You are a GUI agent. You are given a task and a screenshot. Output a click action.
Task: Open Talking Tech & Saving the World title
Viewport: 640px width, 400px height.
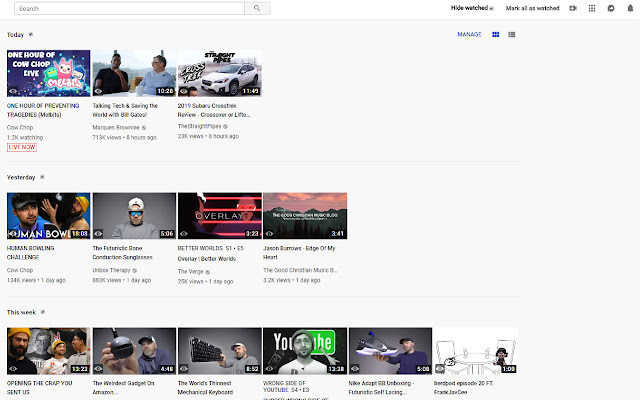[x=125, y=110]
